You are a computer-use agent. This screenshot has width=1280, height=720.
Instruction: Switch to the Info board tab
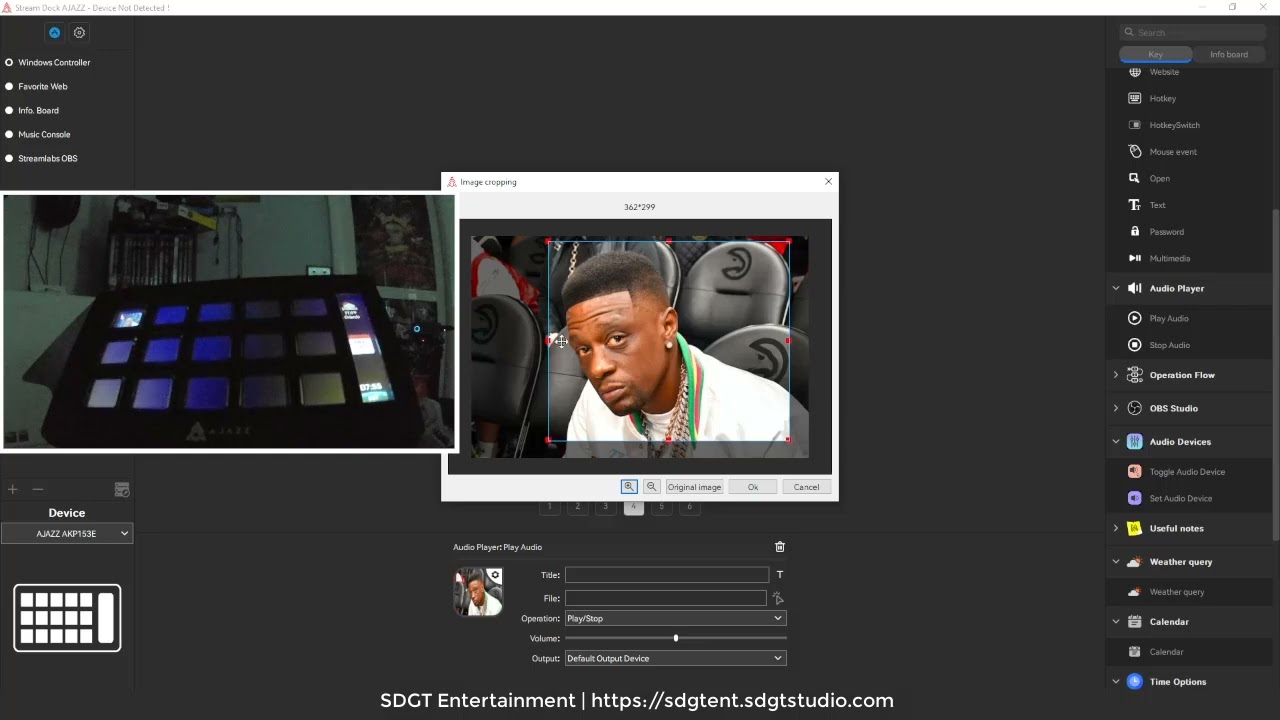[x=1229, y=54]
